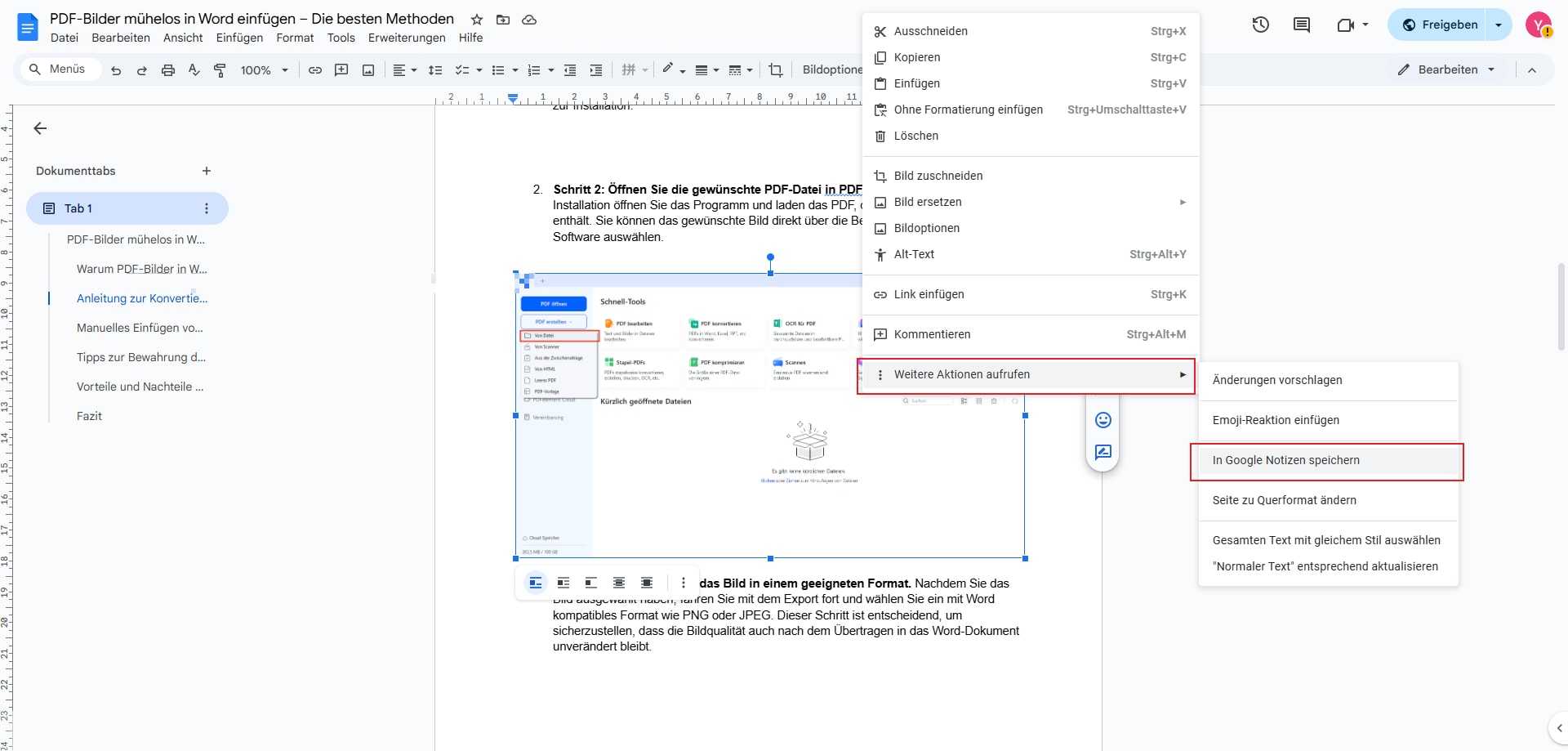Viewport: 1568px width, 751px height.
Task: Go to outline heading Manuelles Einfügen vo...
Action: click(140, 328)
